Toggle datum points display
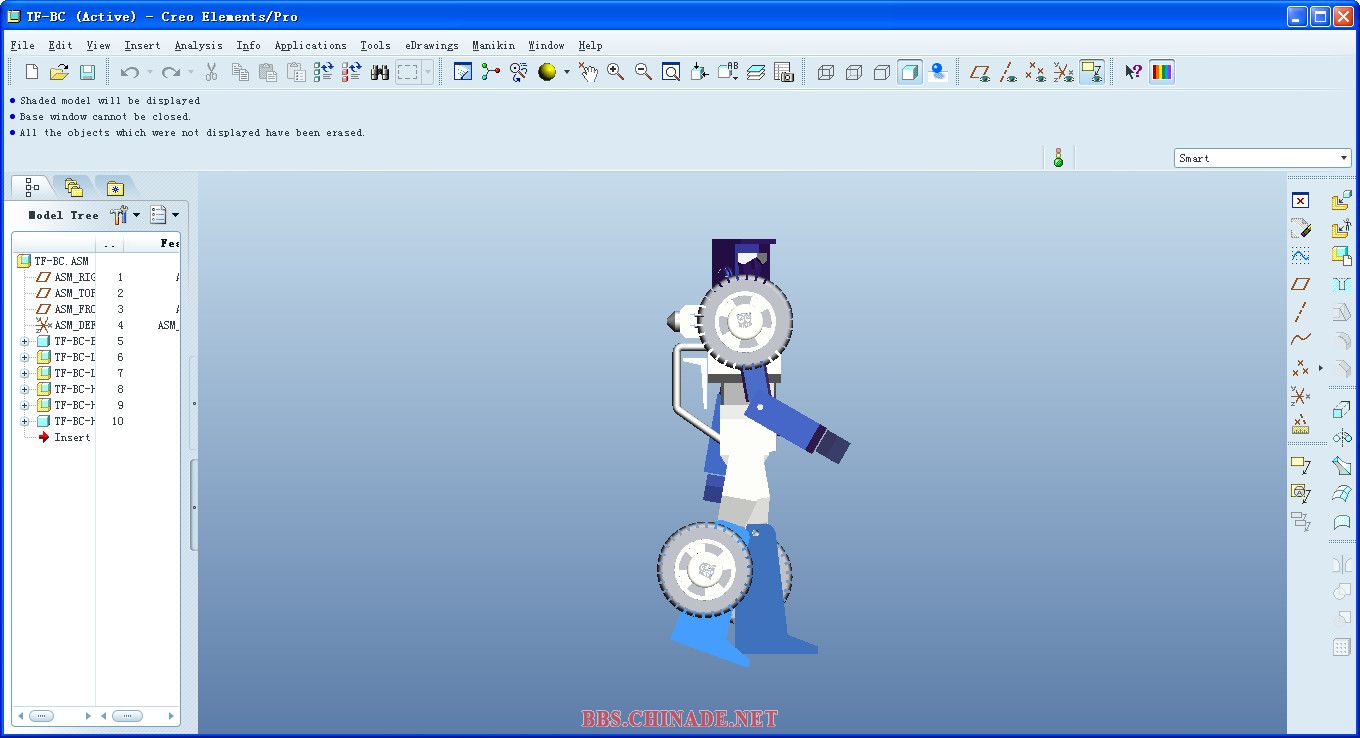 [1036, 72]
